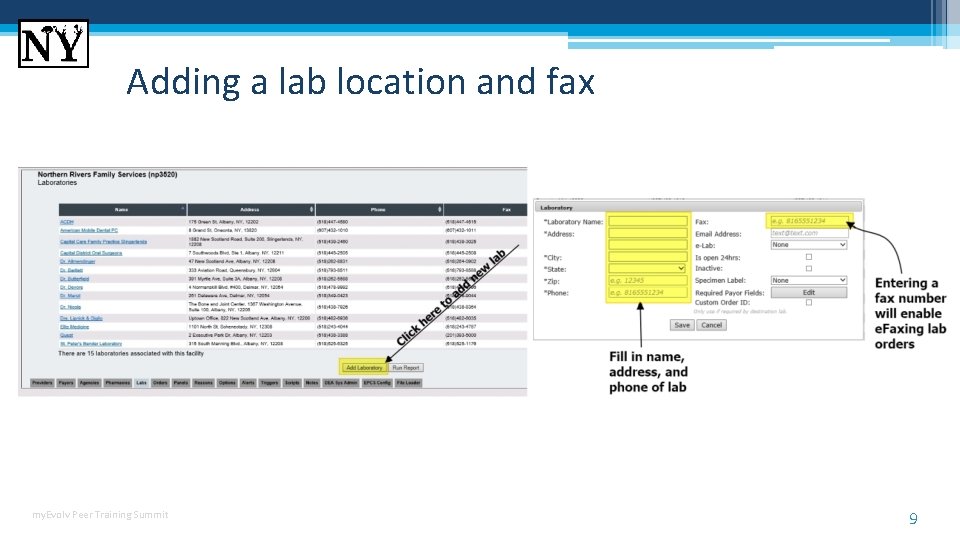The height and width of the screenshot is (540, 960).
Task: Click address '175 Green St, Albany, NY, 12202'
Action: [223, 222]
